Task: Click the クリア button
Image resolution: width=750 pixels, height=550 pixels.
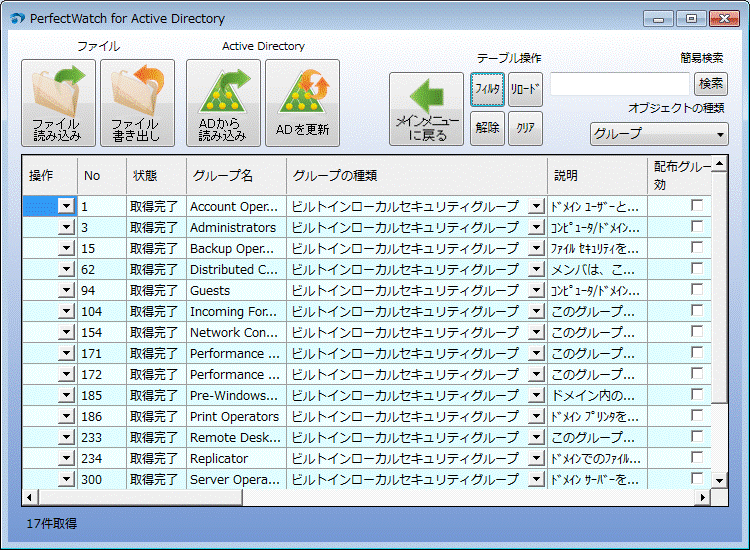Action: click(525, 128)
